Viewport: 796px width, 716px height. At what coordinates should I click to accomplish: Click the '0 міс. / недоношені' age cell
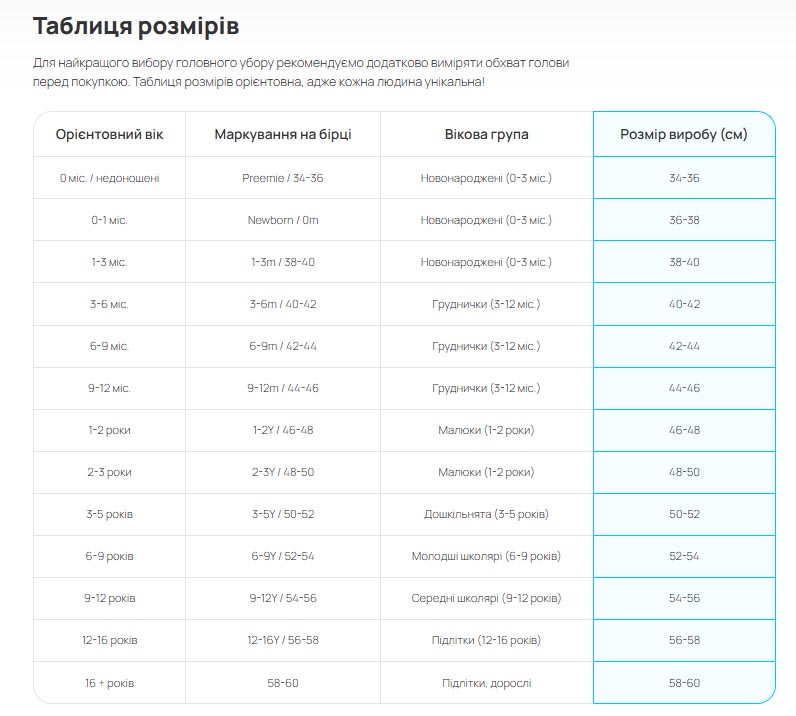coord(109,178)
